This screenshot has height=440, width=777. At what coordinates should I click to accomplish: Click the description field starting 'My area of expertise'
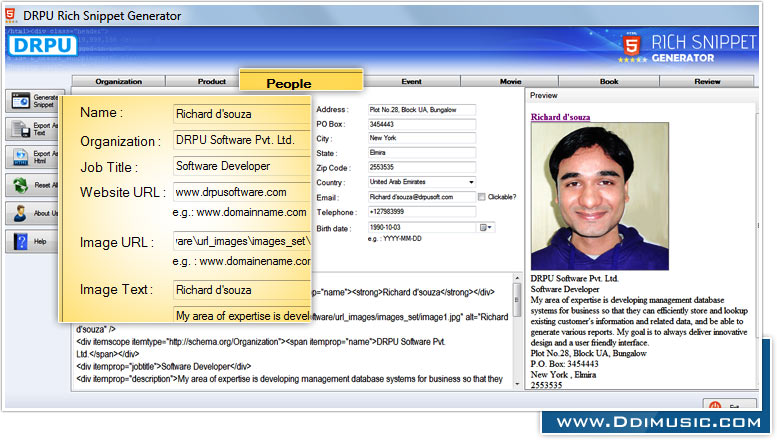[x=242, y=315]
